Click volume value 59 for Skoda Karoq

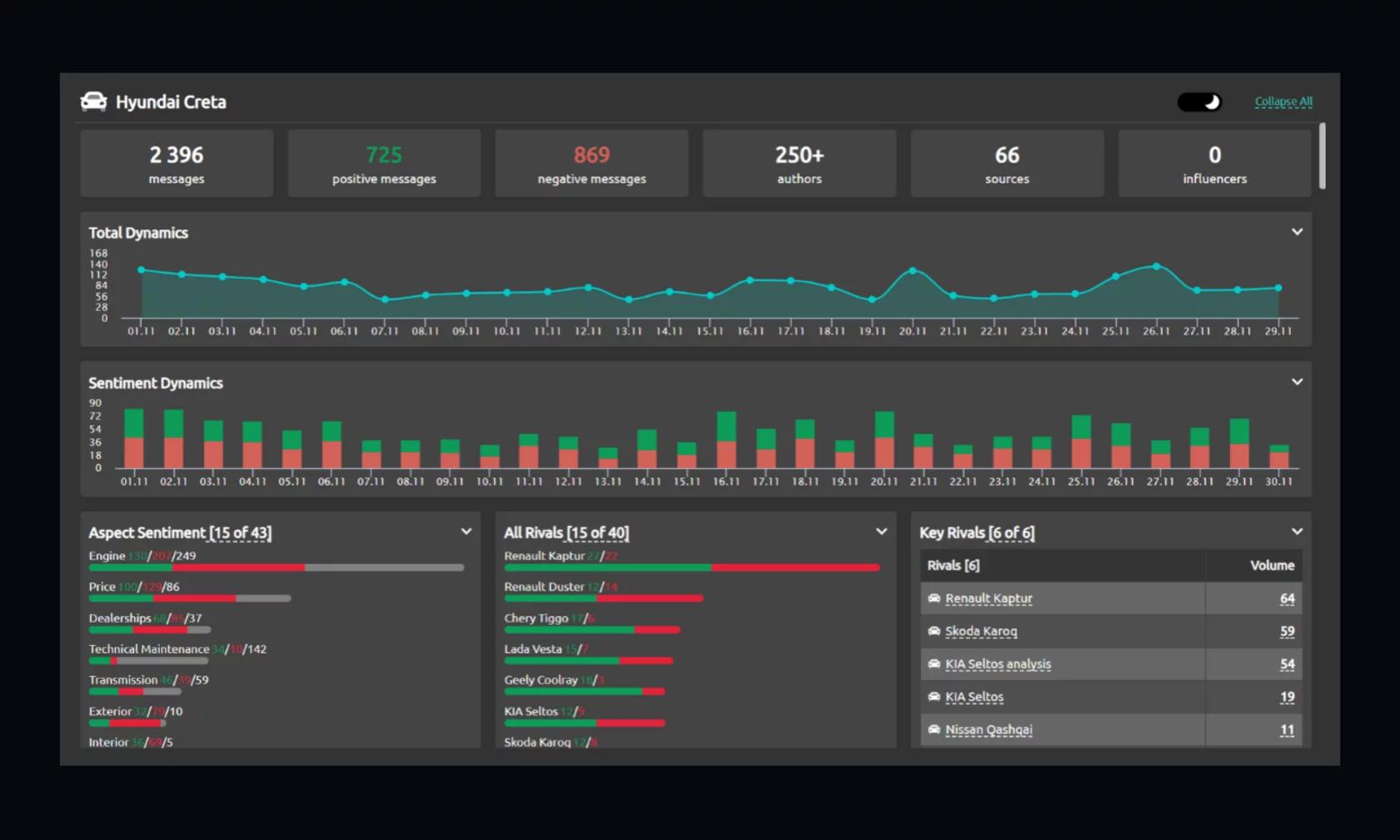(1287, 632)
